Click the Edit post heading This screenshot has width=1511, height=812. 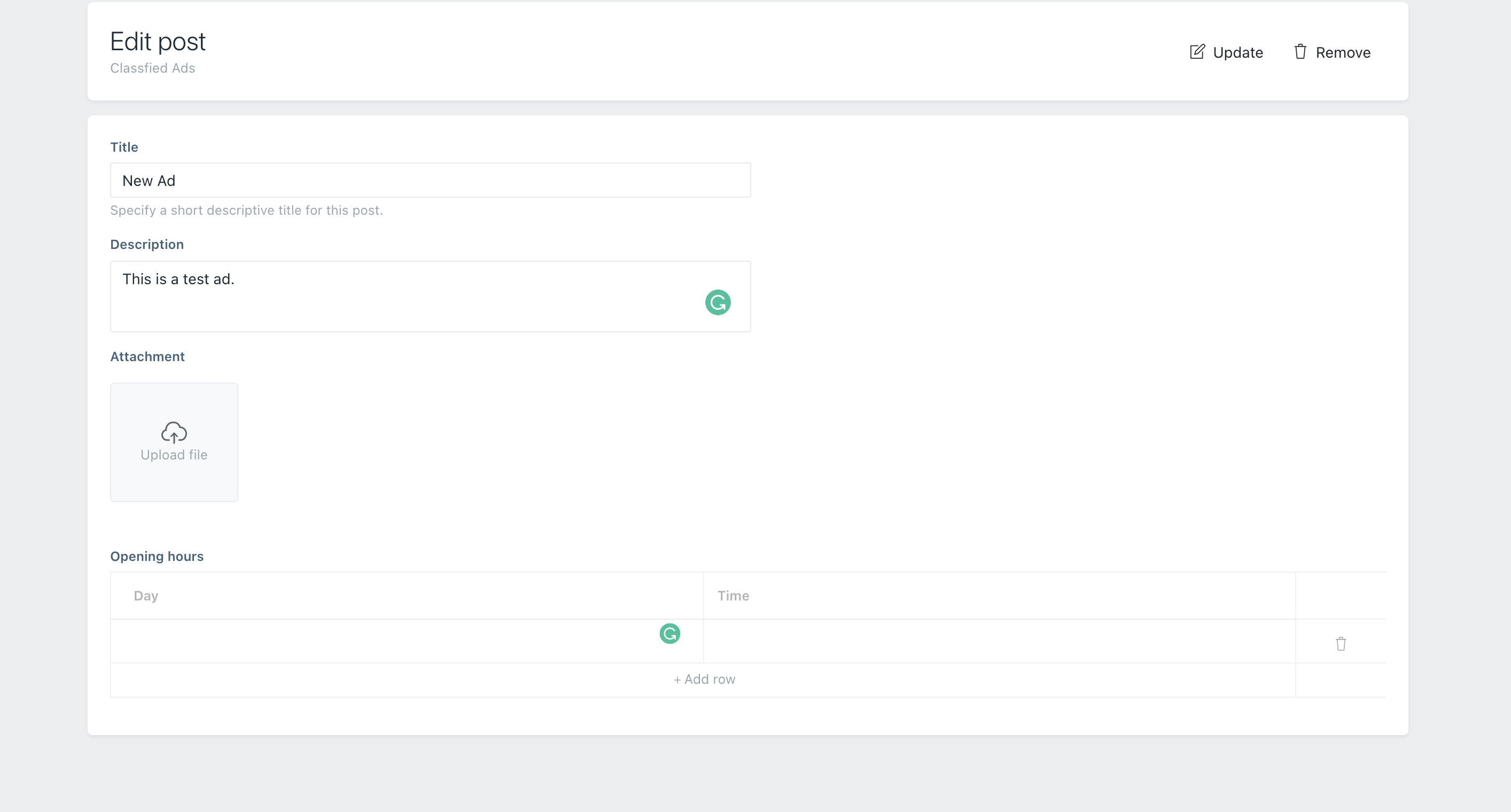click(158, 42)
